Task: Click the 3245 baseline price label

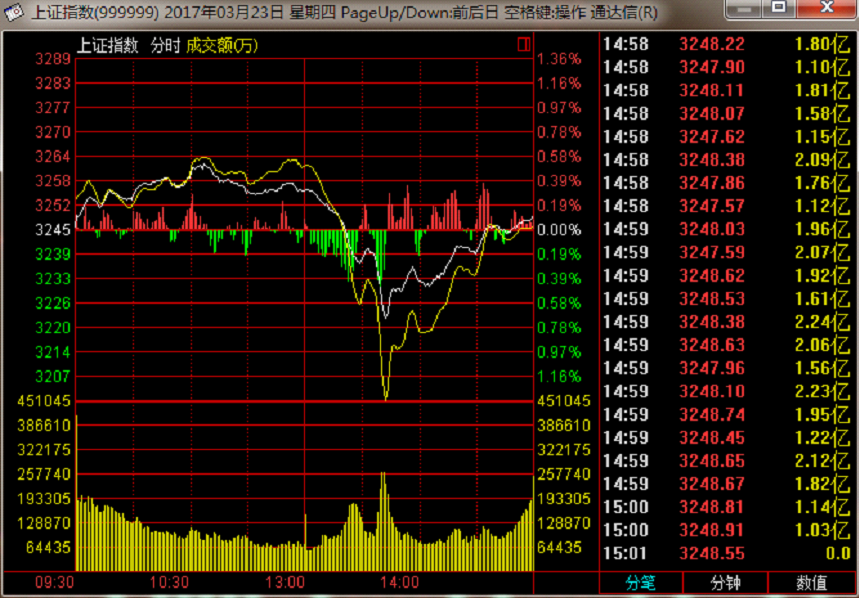Action: [53, 230]
